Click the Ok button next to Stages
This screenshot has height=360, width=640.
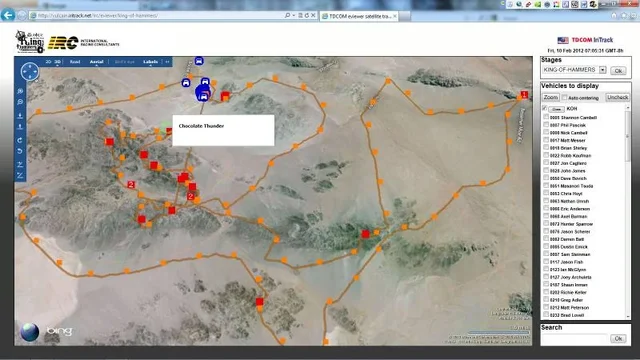pyautogui.click(x=618, y=71)
